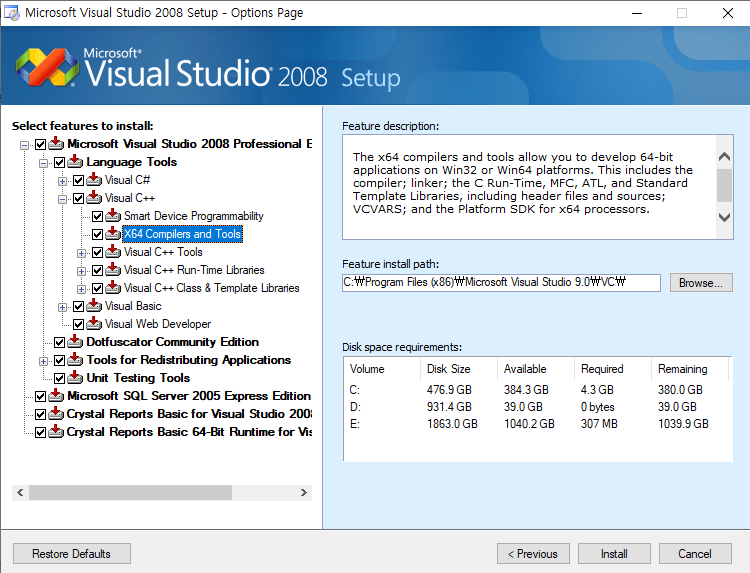Click install icon beside Tools for Redistributing Applications
The image size is (750, 573).
click(x=75, y=359)
